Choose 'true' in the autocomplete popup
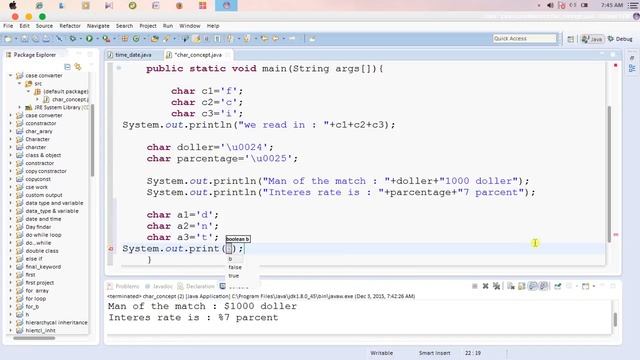The image size is (640, 360). pyautogui.click(x=234, y=276)
